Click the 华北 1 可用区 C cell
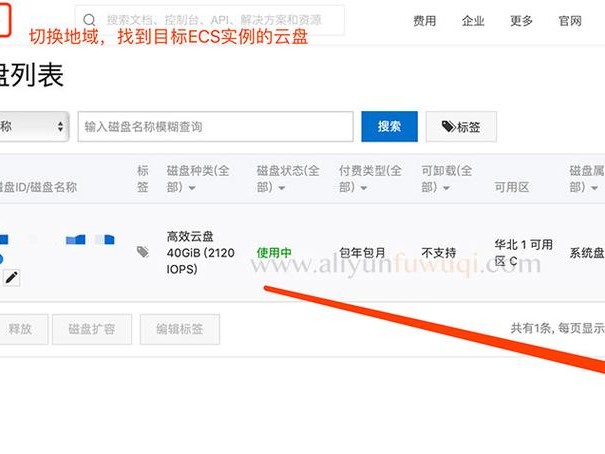 pos(524,253)
